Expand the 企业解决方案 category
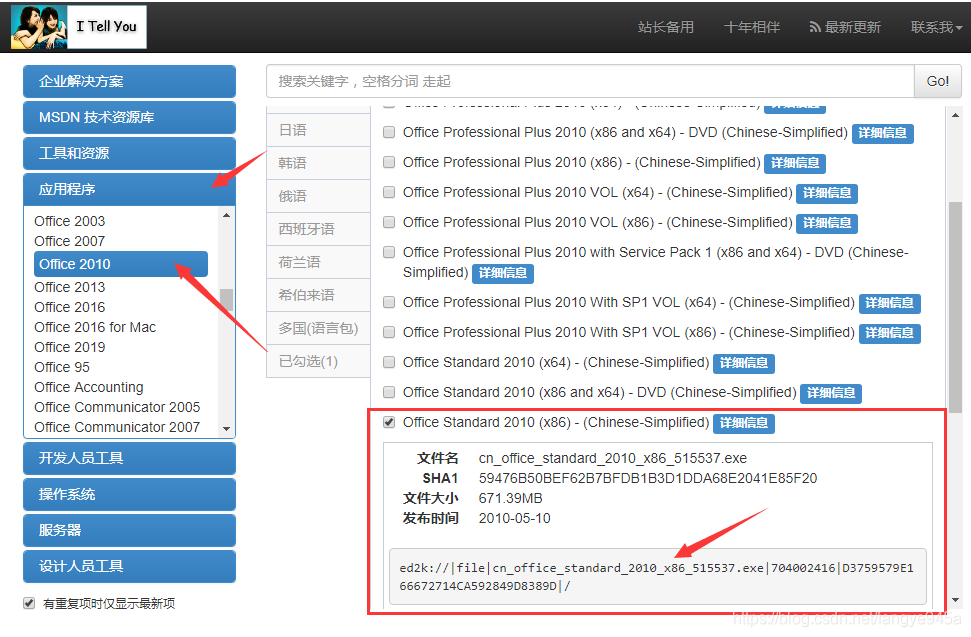 pyautogui.click(x=129, y=81)
